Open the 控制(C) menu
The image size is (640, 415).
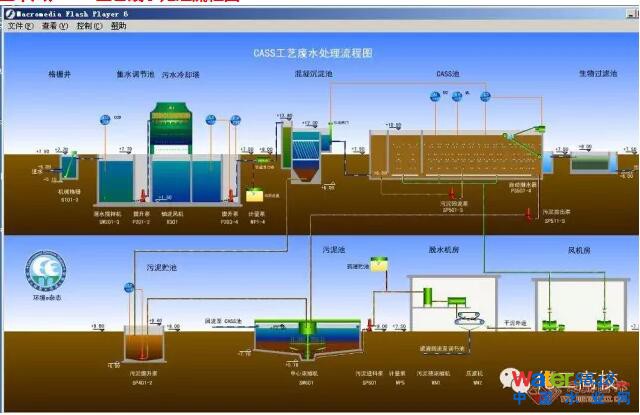tap(87, 26)
